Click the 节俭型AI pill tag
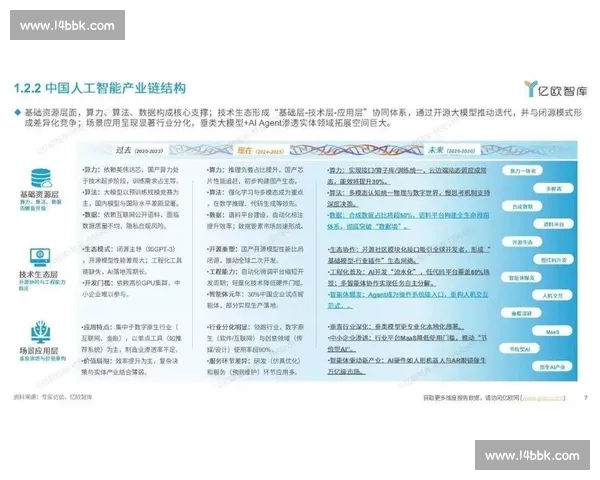 tap(520, 349)
